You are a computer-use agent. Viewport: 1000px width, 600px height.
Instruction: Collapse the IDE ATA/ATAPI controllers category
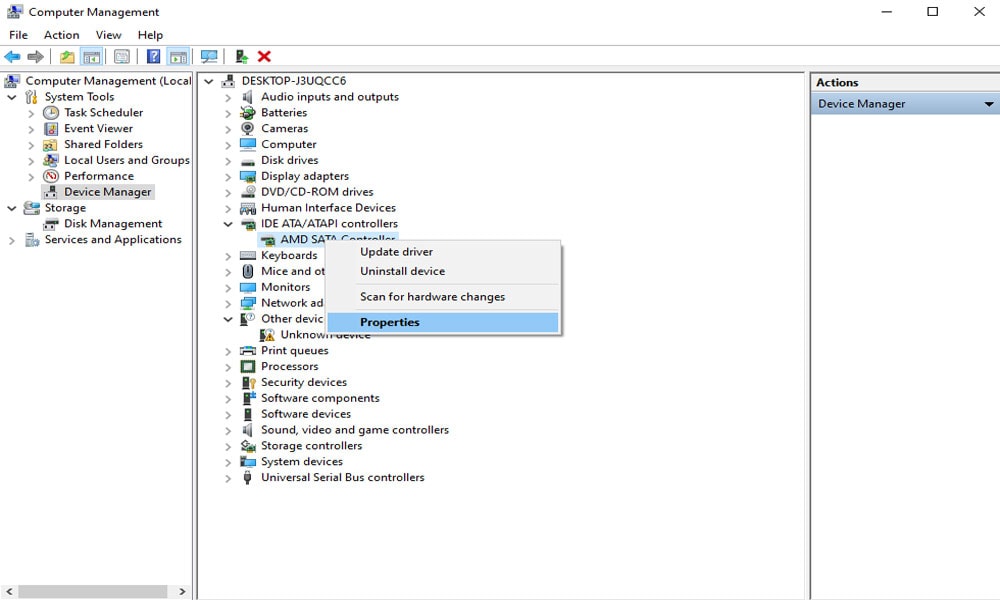228,224
